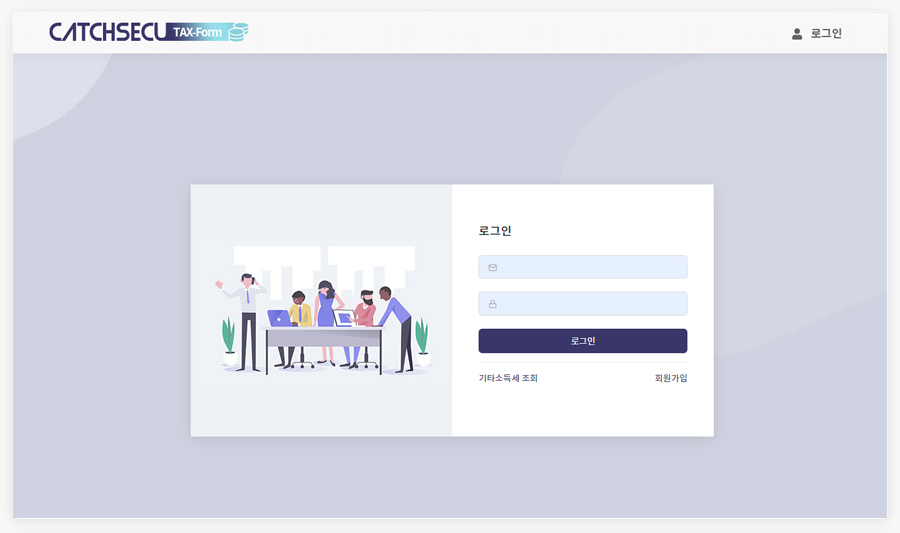Viewport: 900px width, 533px height.
Task: Click the right potted plant illustration
Action: click(x=422, y=342)
